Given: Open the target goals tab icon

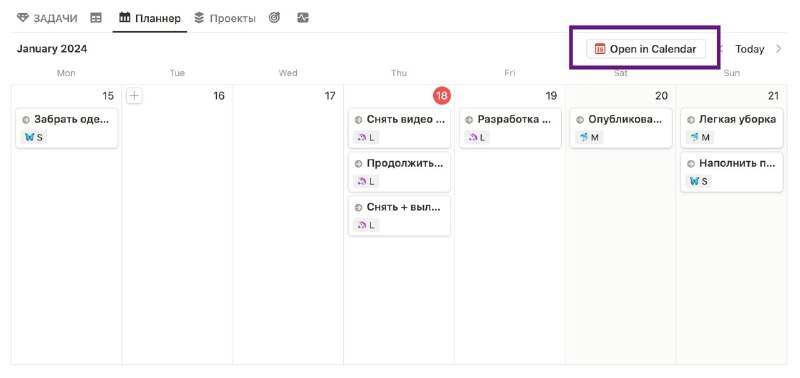Looking at the screenshot, I should [x=274, y=18].
